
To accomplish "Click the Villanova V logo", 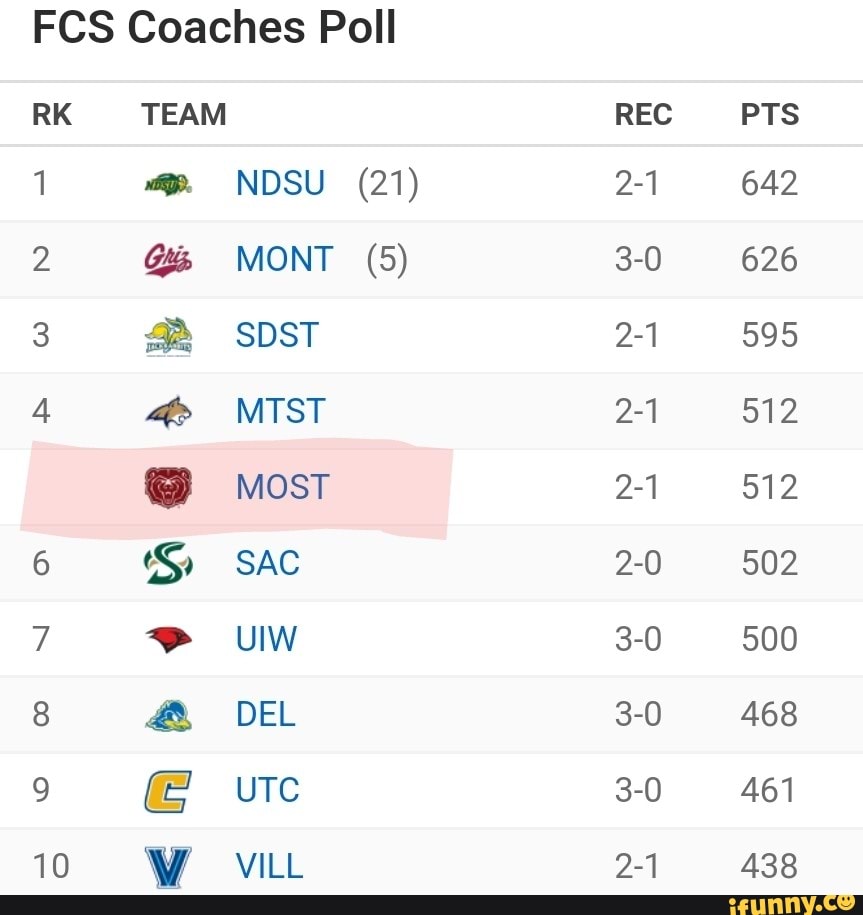I will tap(168, 866).
